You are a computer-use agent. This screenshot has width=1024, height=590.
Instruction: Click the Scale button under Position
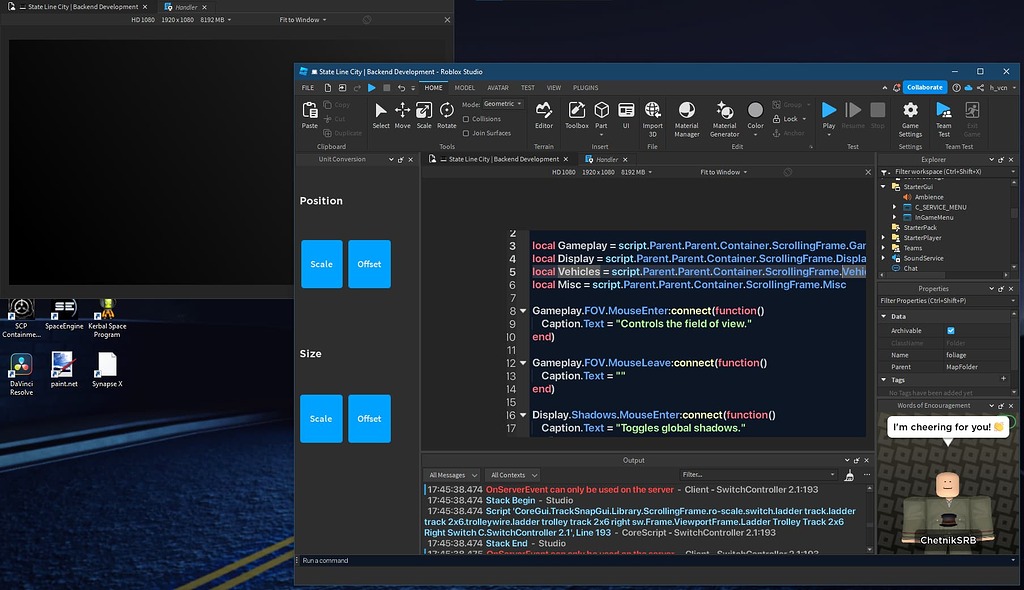click(321, 264)
